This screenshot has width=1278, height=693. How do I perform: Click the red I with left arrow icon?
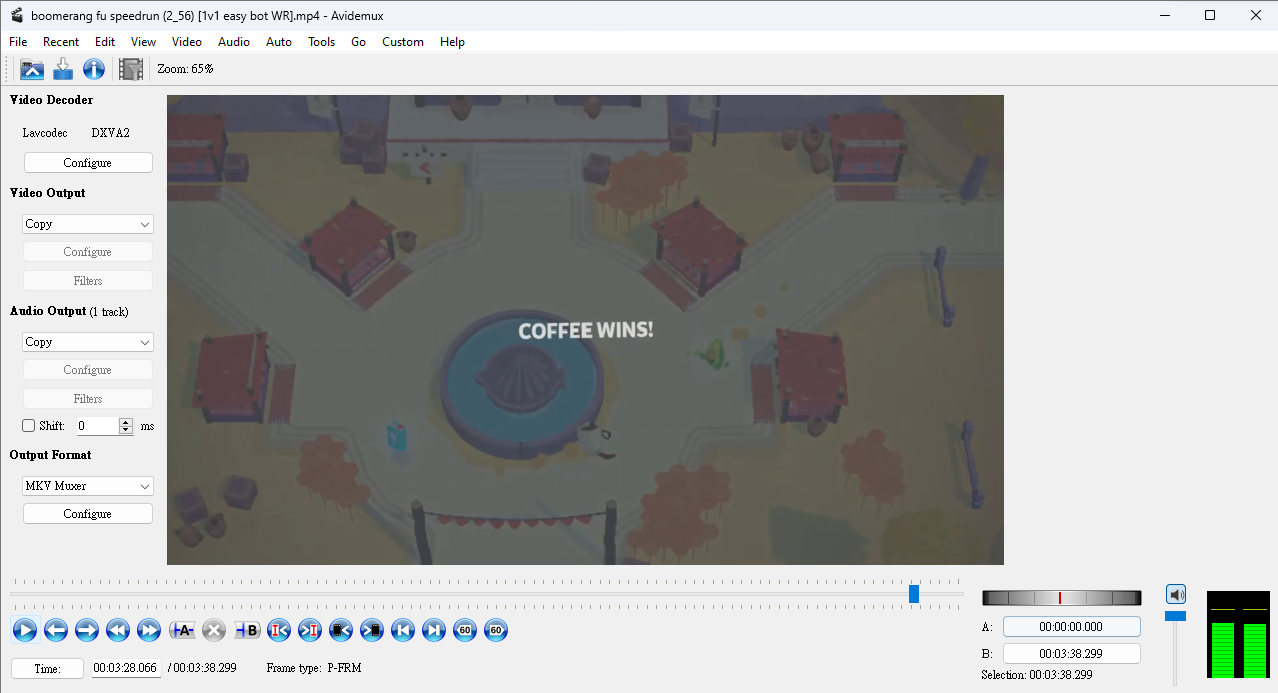pos(279,630)
